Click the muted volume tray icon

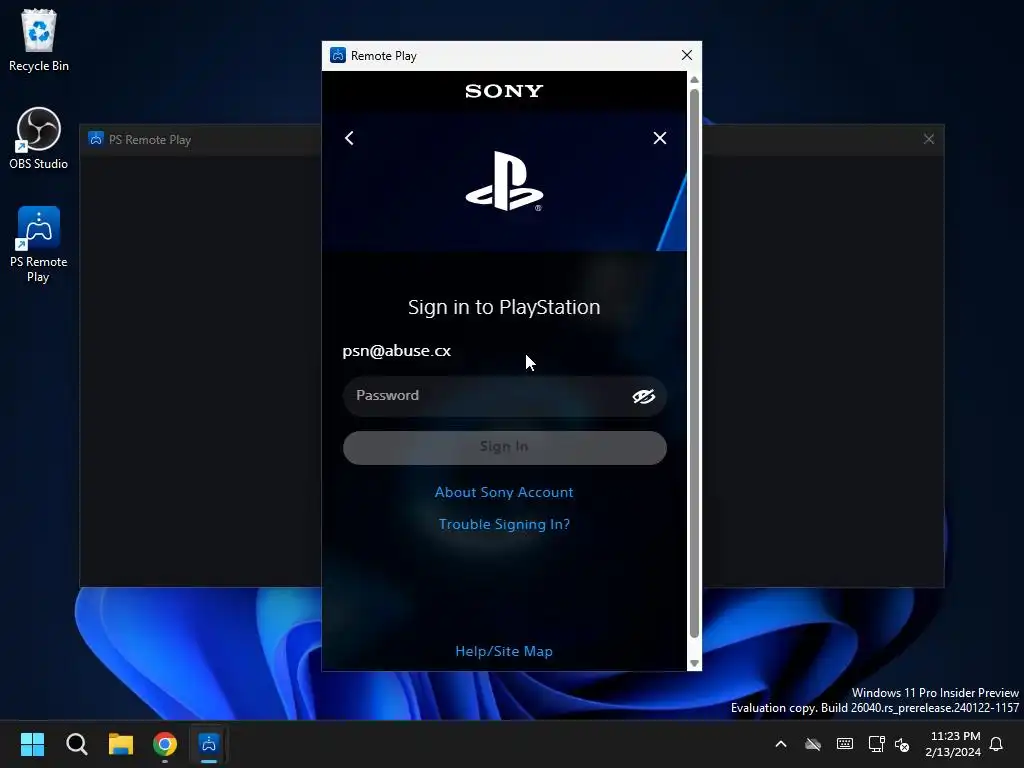click(902, 744)
